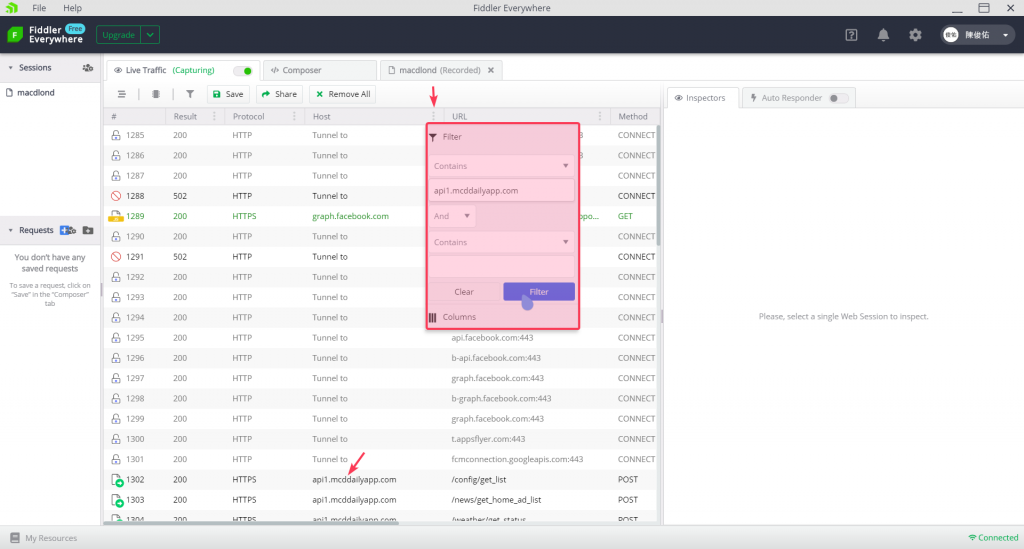The image size is (1024, 549).
Task: Click the Upgrade button
Action: pyautogui.click(x=119, y=35)
